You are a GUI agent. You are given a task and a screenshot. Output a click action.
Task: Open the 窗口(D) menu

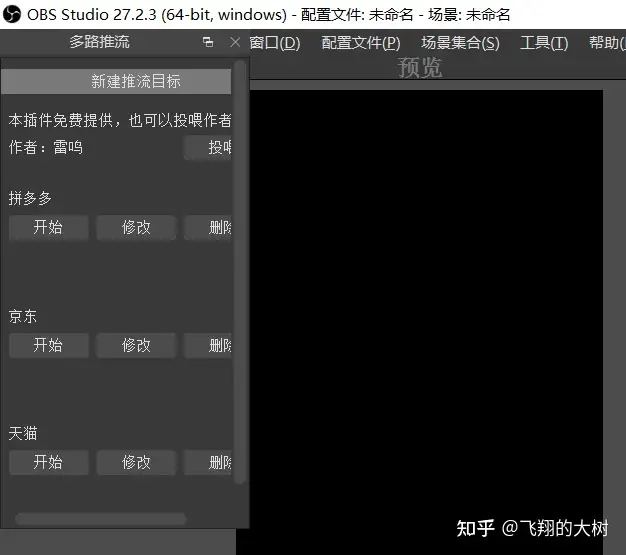[275, 42]
